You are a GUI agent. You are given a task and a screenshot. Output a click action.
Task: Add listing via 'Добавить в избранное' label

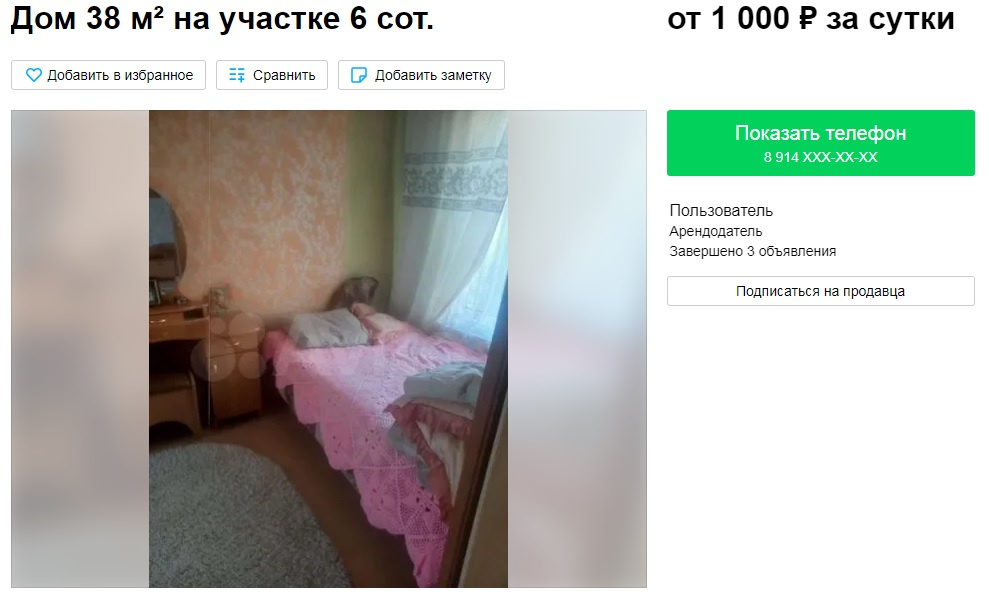point(120,75)
